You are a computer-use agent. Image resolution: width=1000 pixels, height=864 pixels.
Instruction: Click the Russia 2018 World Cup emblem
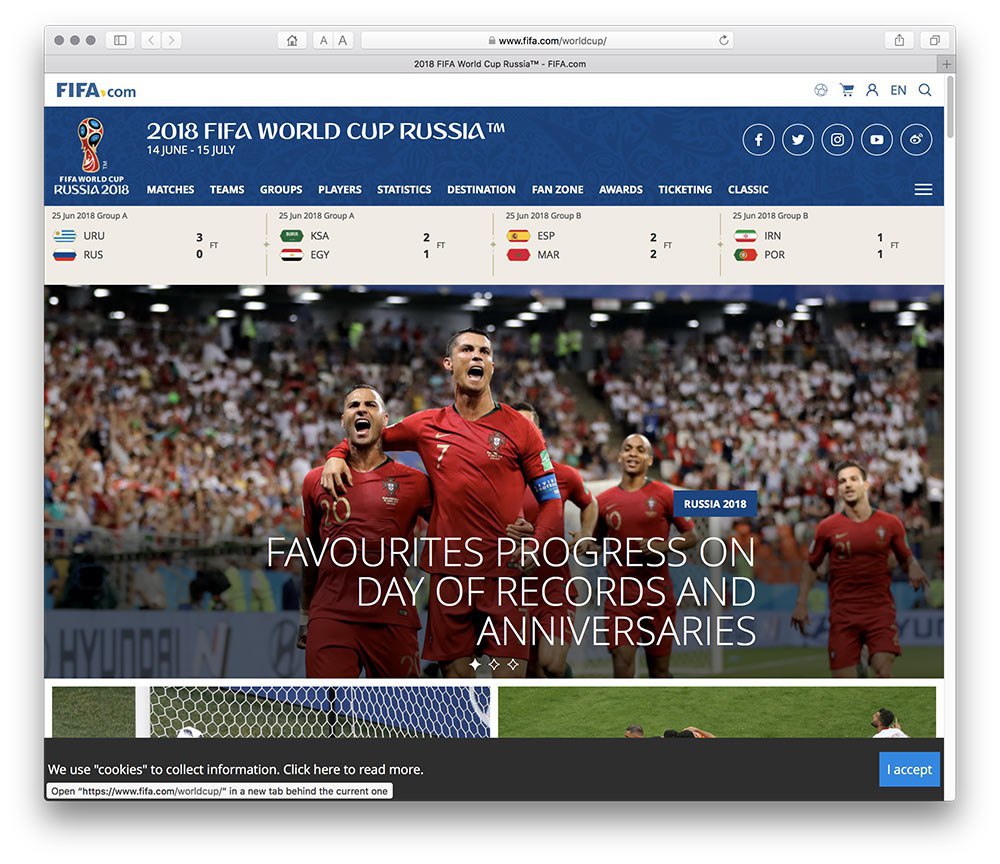pyautogui.click(x=91, y=156)
